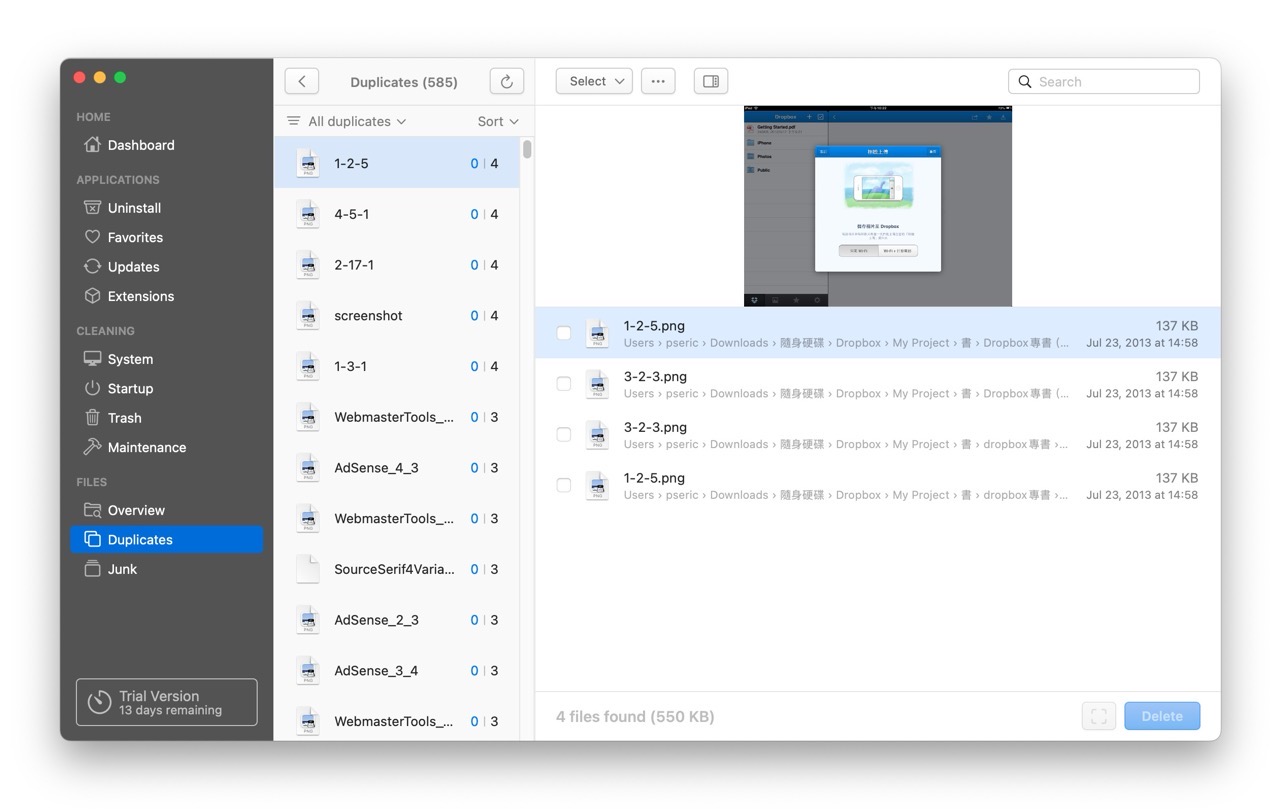
Task: Click the trial clock icon
Action: tap(99, 702)
